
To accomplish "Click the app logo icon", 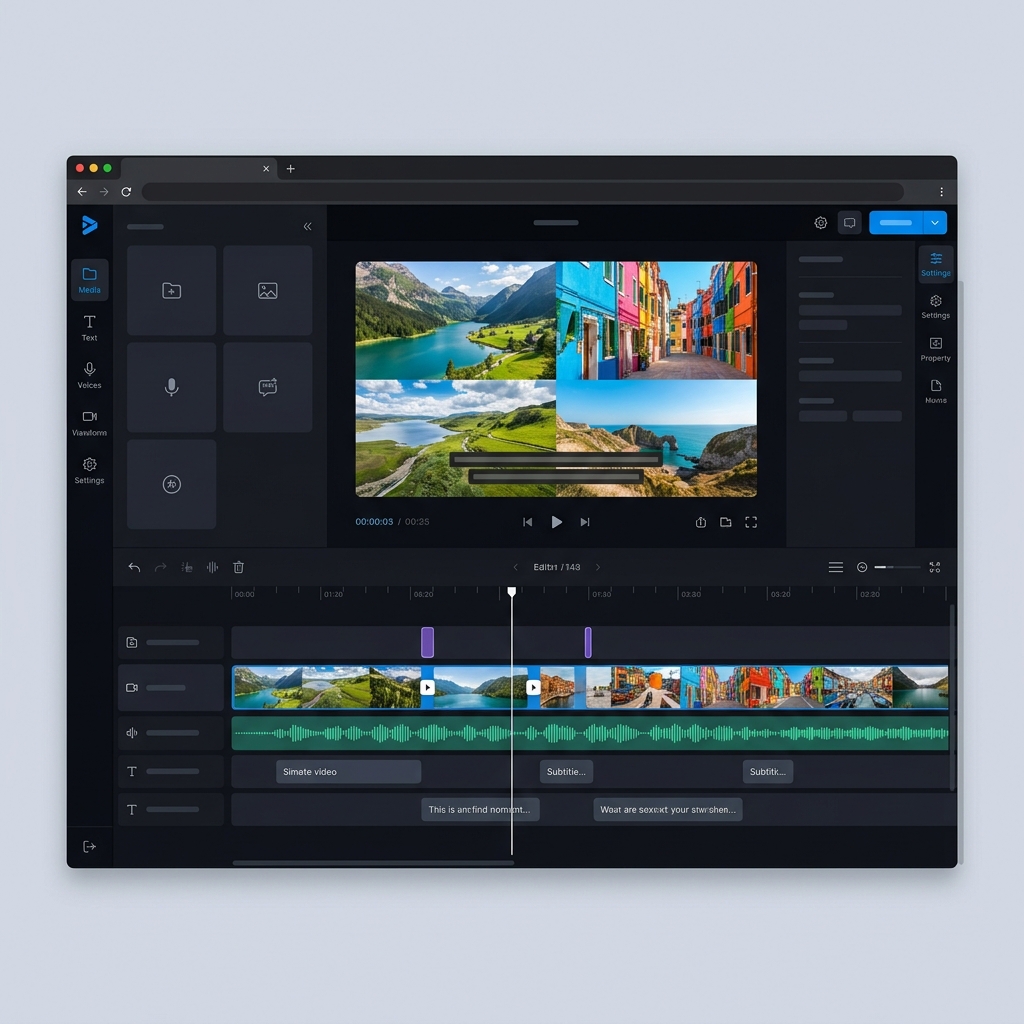I will coord(89,225).
